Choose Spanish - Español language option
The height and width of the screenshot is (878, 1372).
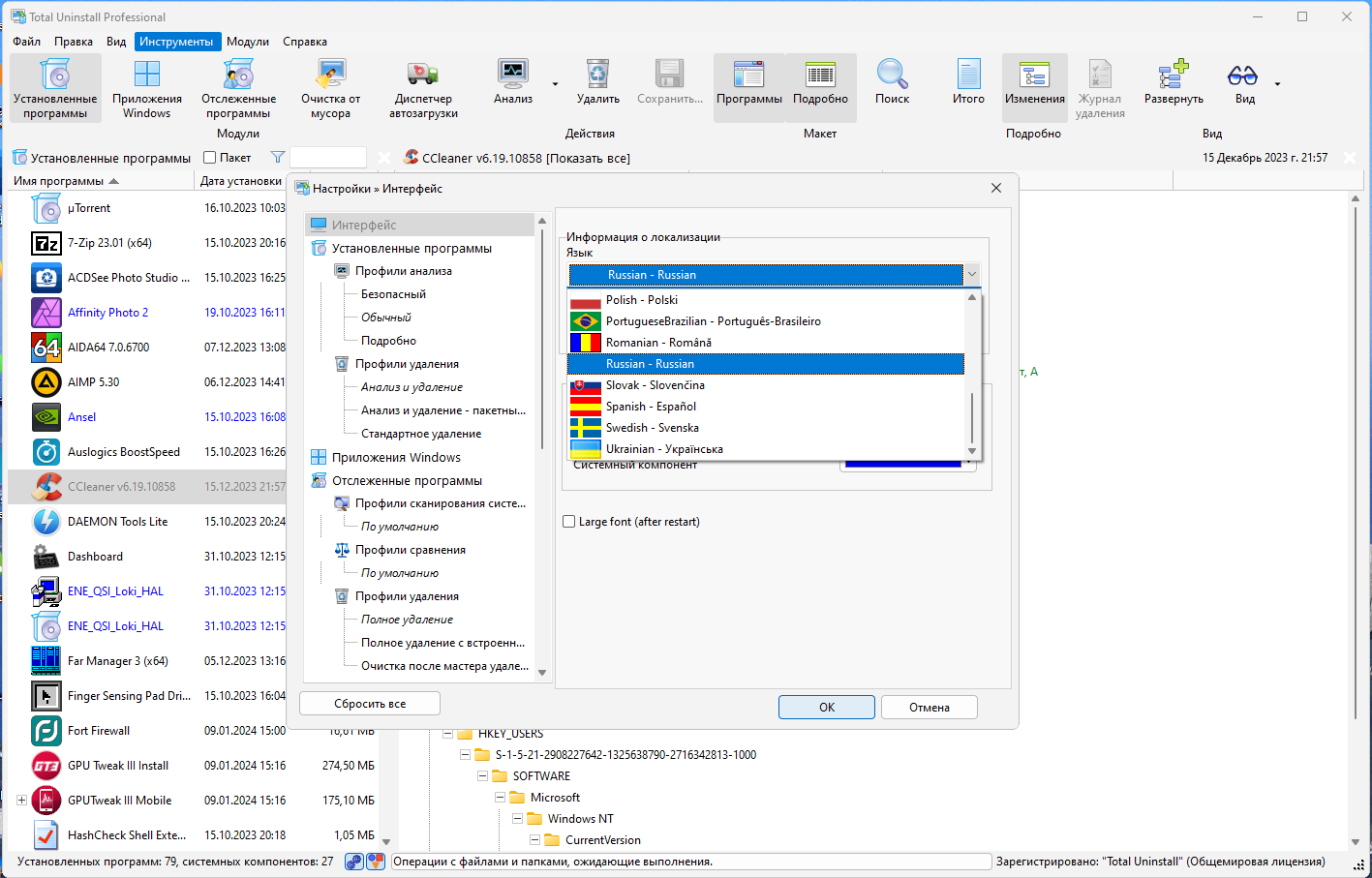click(766, 407)
